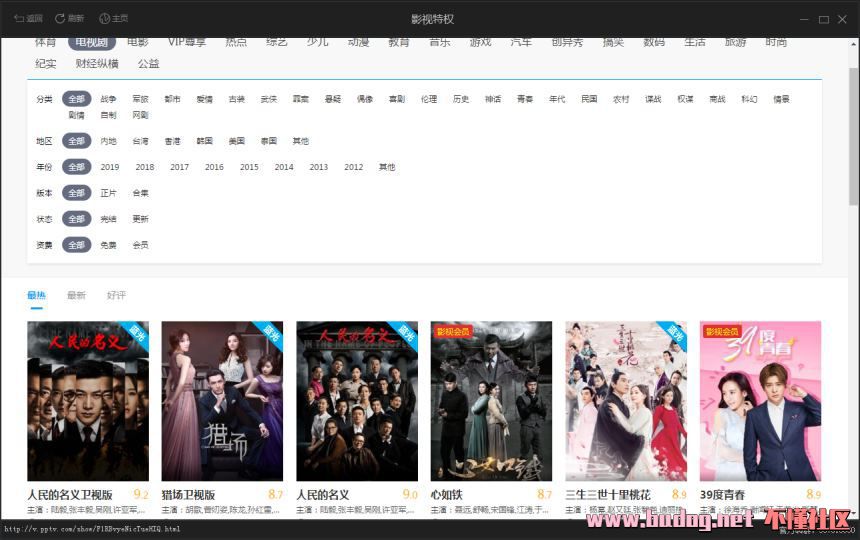Filter category by 科幻

(x=749, y=99)
